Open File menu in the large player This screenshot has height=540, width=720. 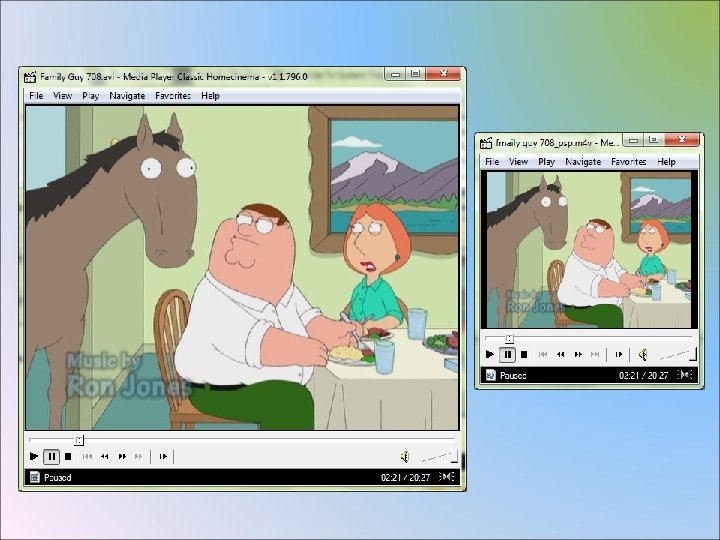pyautogui.click(x=36, y=96)
